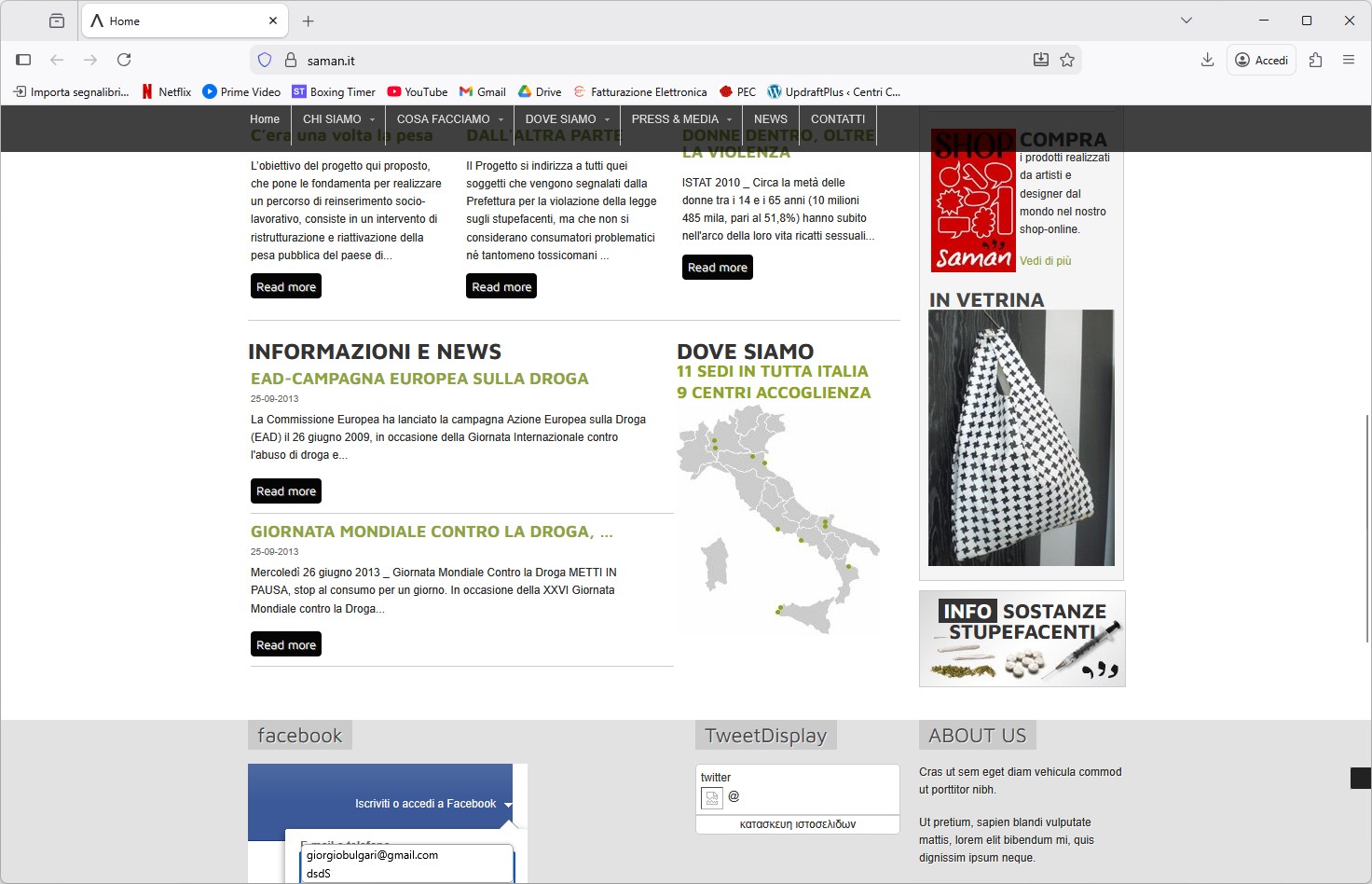Open the Gmail bookmark icon

[465, 91]
